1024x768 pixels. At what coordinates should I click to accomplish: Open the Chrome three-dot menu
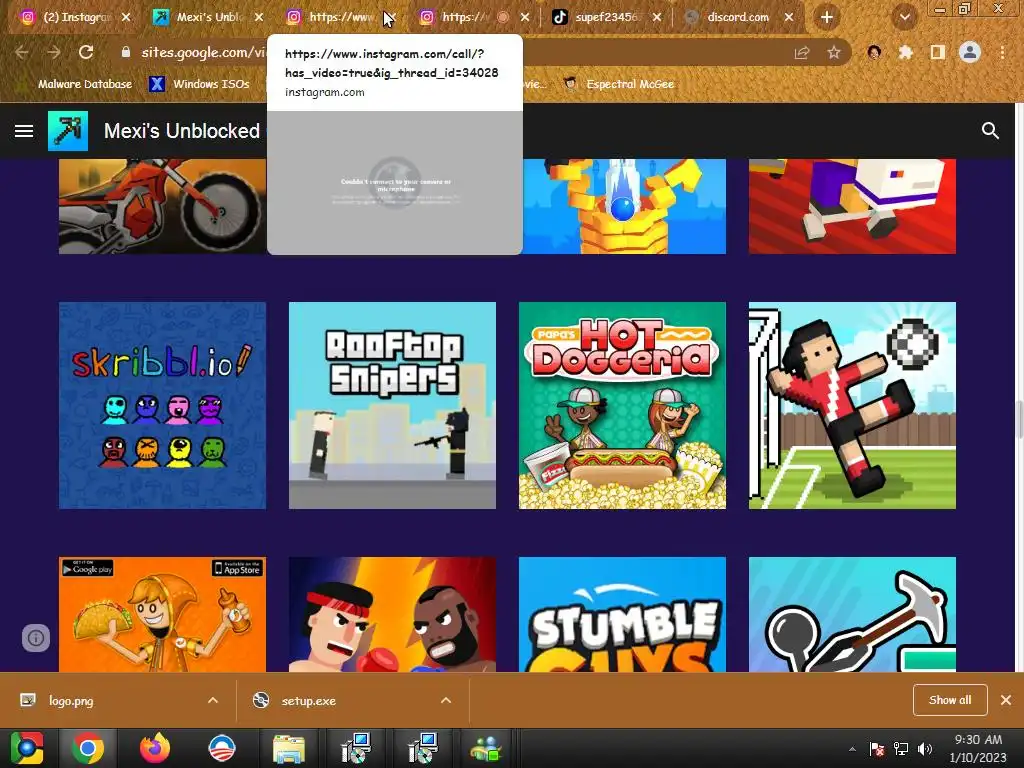tap(1002, 52)
